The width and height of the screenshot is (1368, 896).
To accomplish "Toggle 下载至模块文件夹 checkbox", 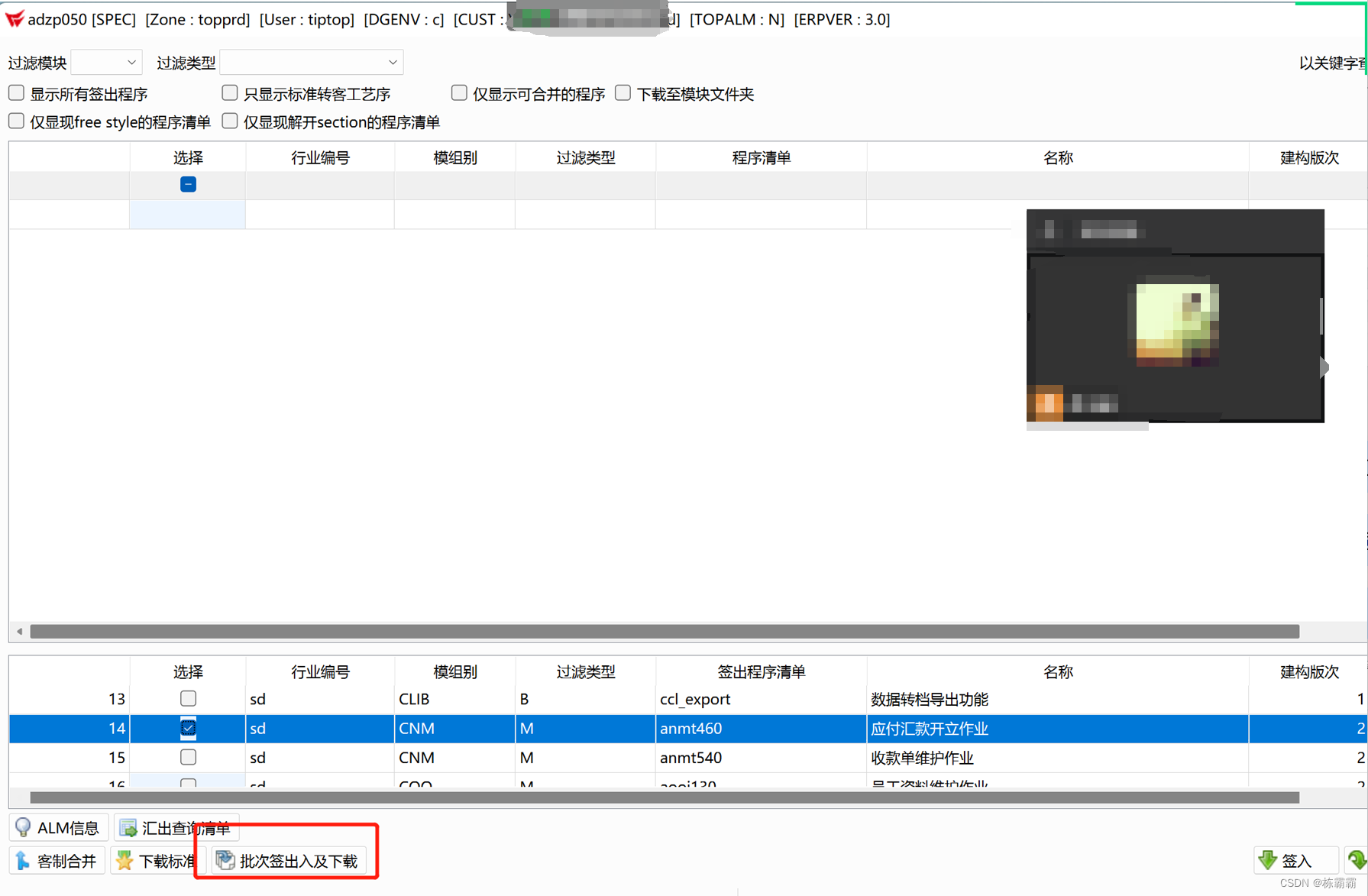I will click(623, 93).
